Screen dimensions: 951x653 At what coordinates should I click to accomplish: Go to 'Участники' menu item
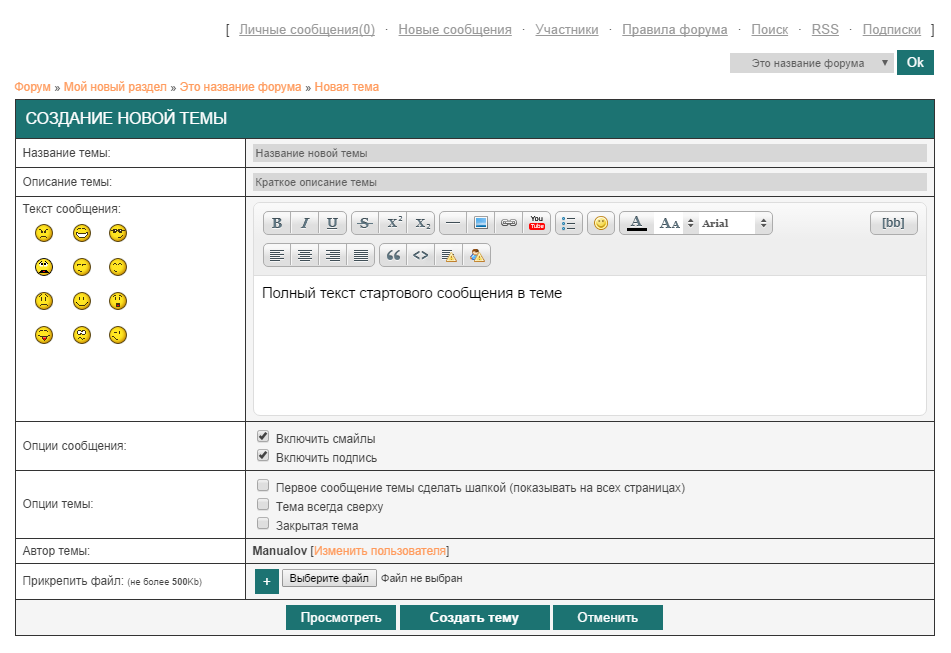coord(566,30)
